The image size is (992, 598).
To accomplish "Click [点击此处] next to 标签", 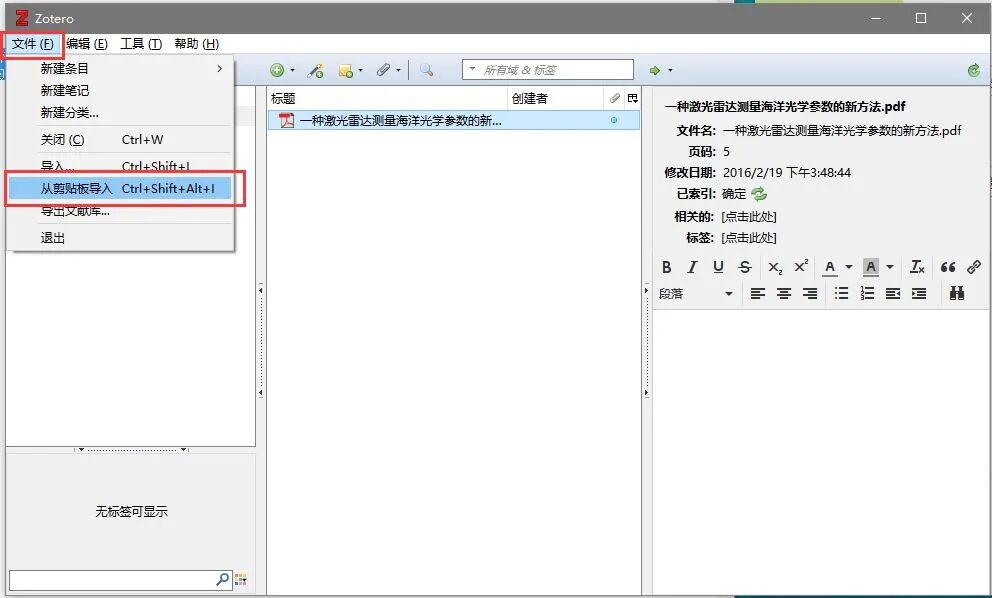I will (749, 238).
